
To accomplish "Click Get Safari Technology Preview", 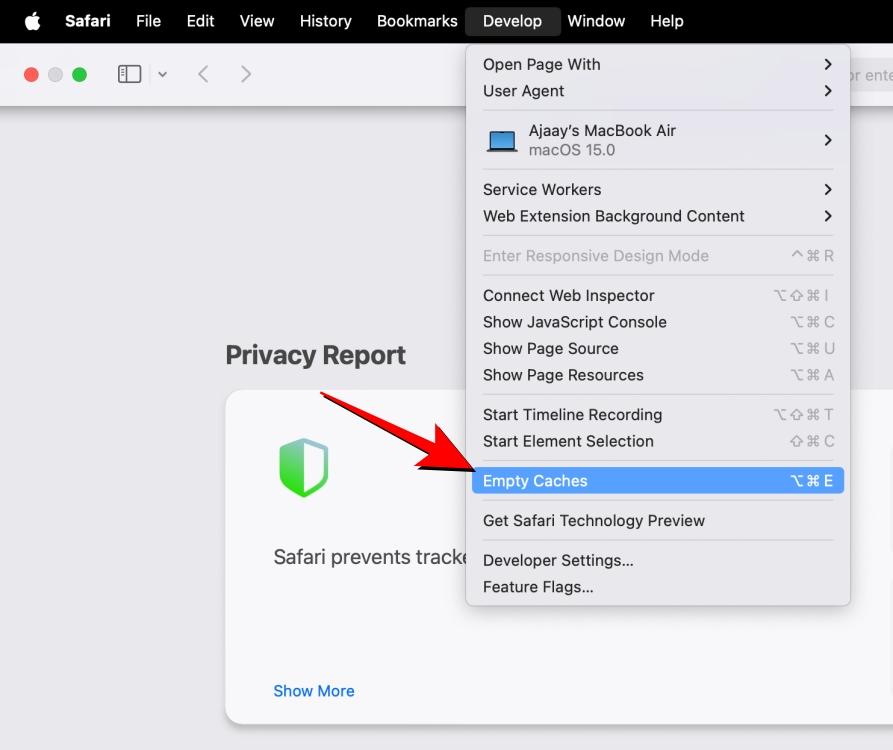I will pos(658,521).
